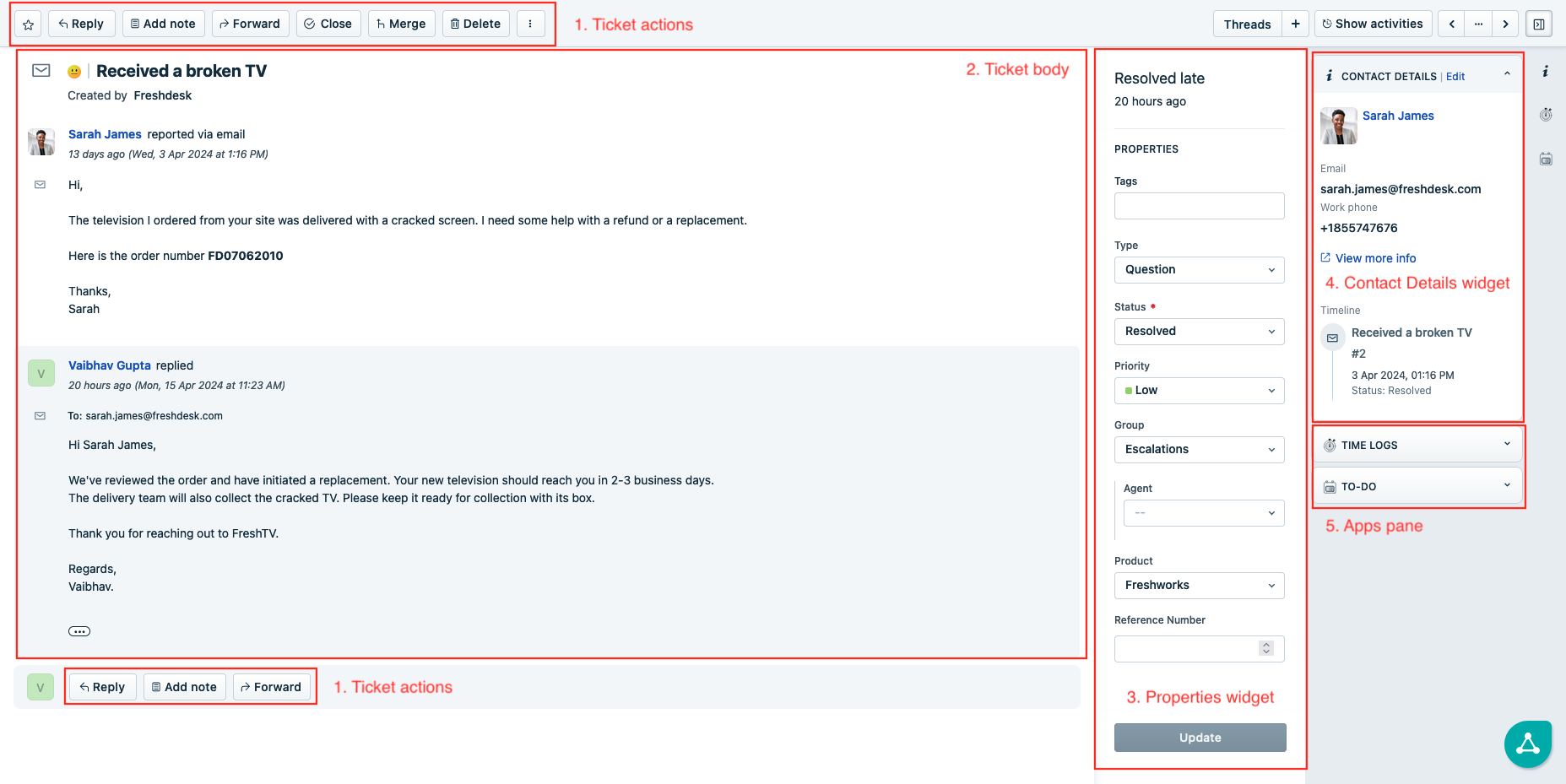
Task: Merge this ticket with another
Action: tap(402, 24)
